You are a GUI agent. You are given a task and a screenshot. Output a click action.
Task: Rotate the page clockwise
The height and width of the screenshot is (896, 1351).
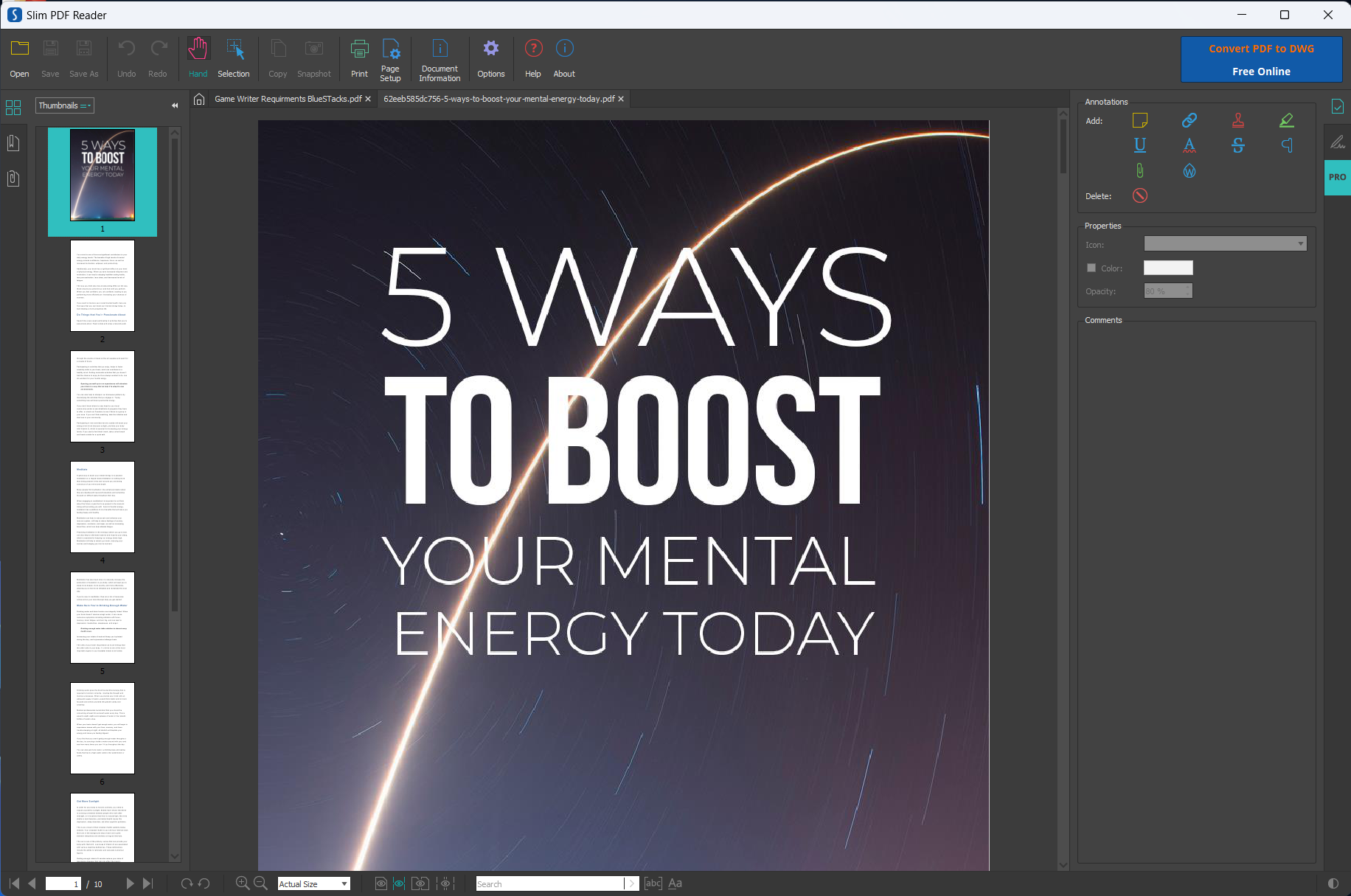coord(187,883)
